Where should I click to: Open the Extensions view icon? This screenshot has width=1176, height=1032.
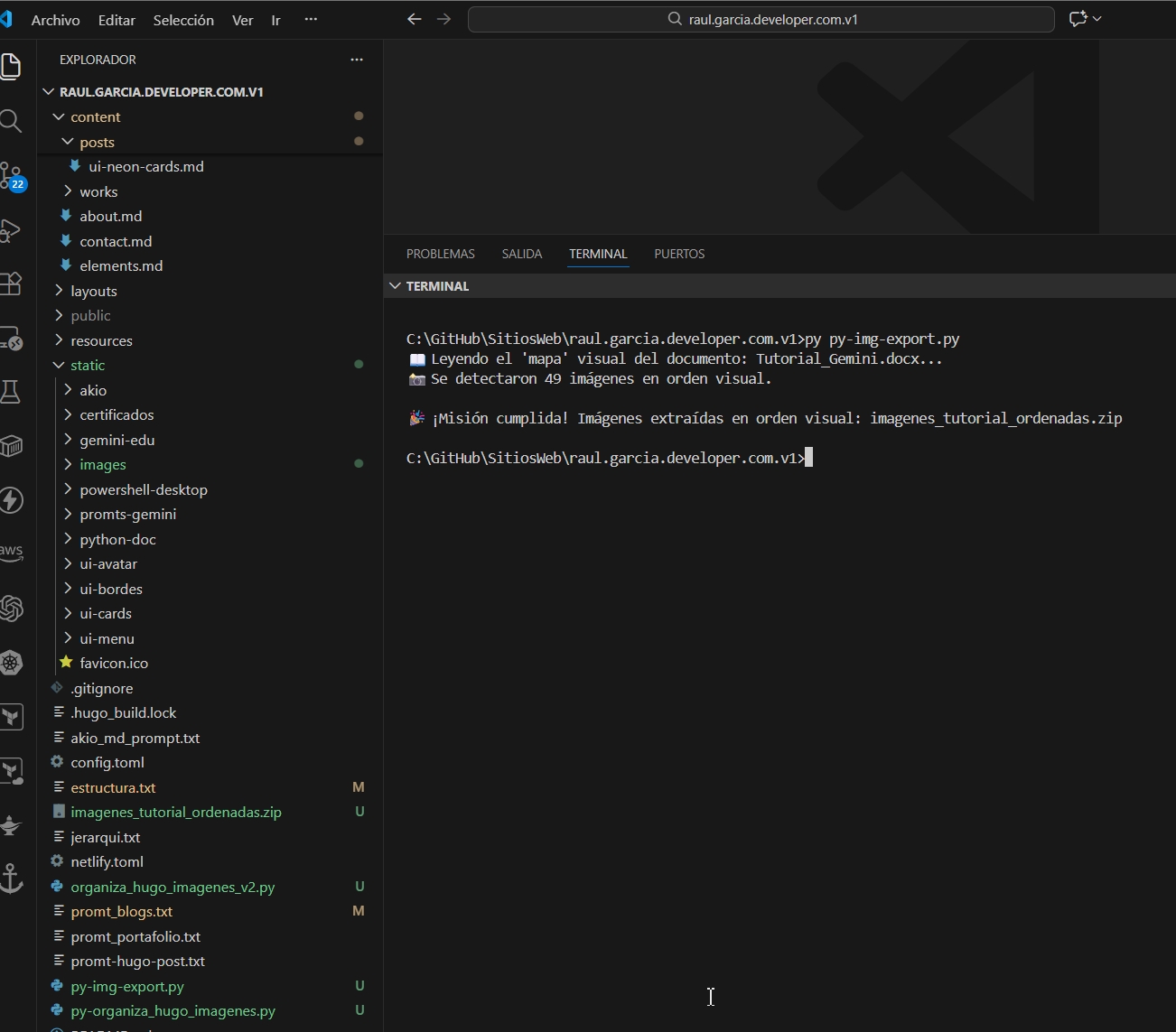click(x=12, y=284)
